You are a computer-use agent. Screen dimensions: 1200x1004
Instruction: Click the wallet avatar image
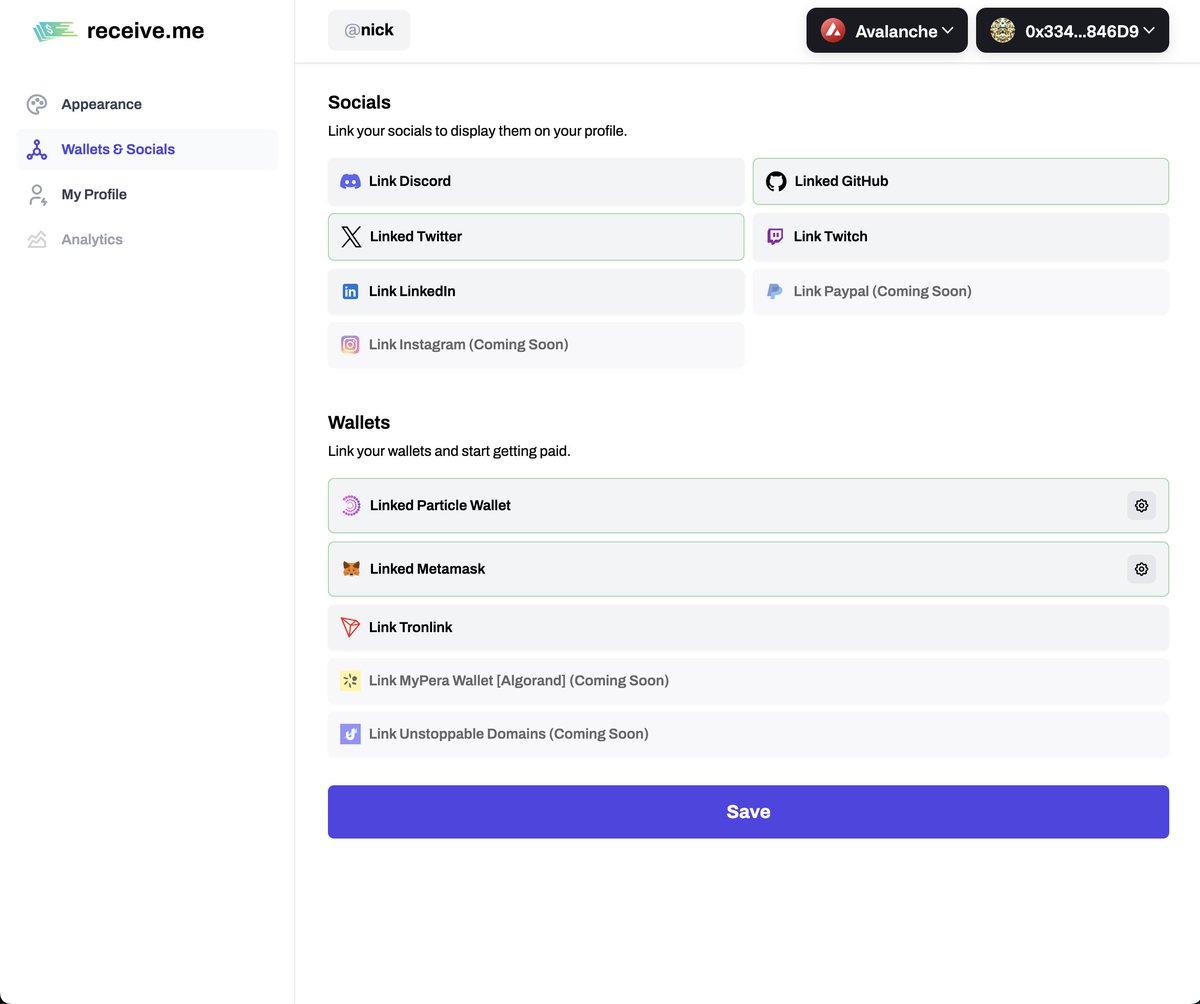[x=1003, y=31]
